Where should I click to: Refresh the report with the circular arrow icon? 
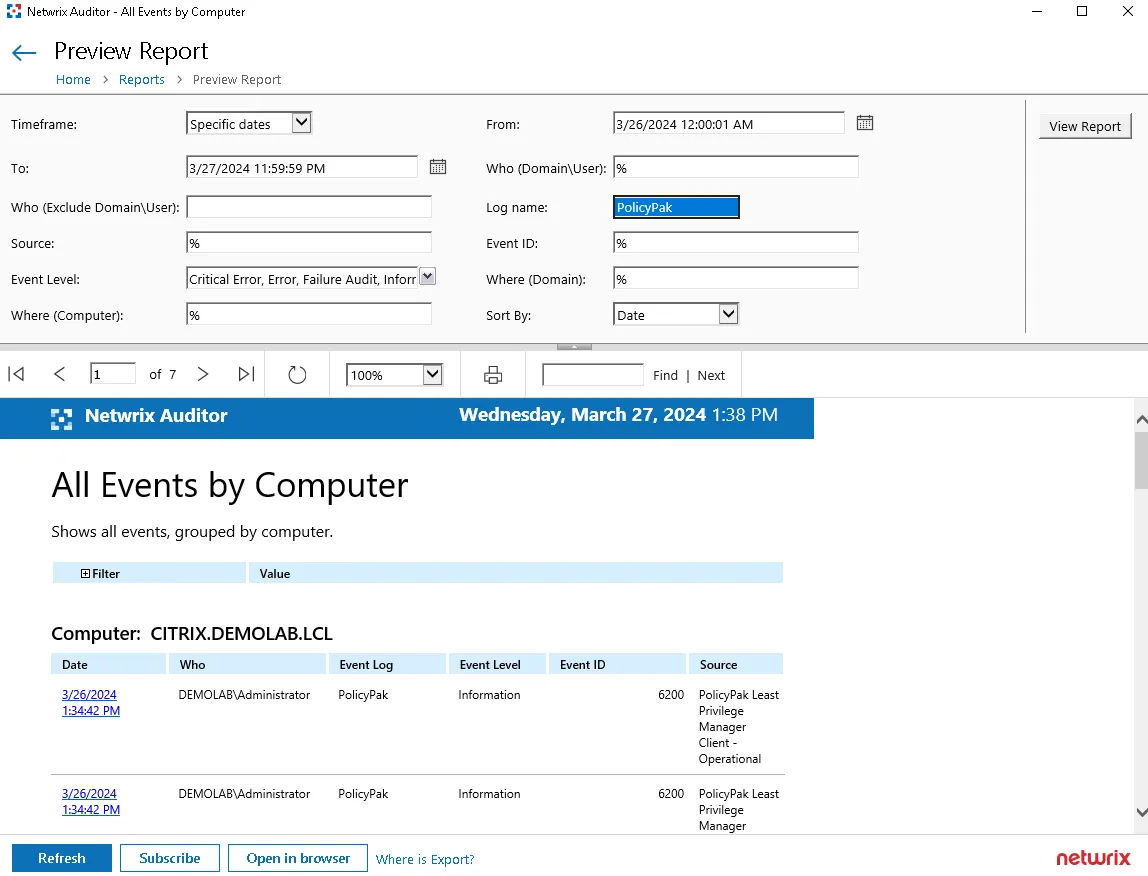(x=297, y=375)
